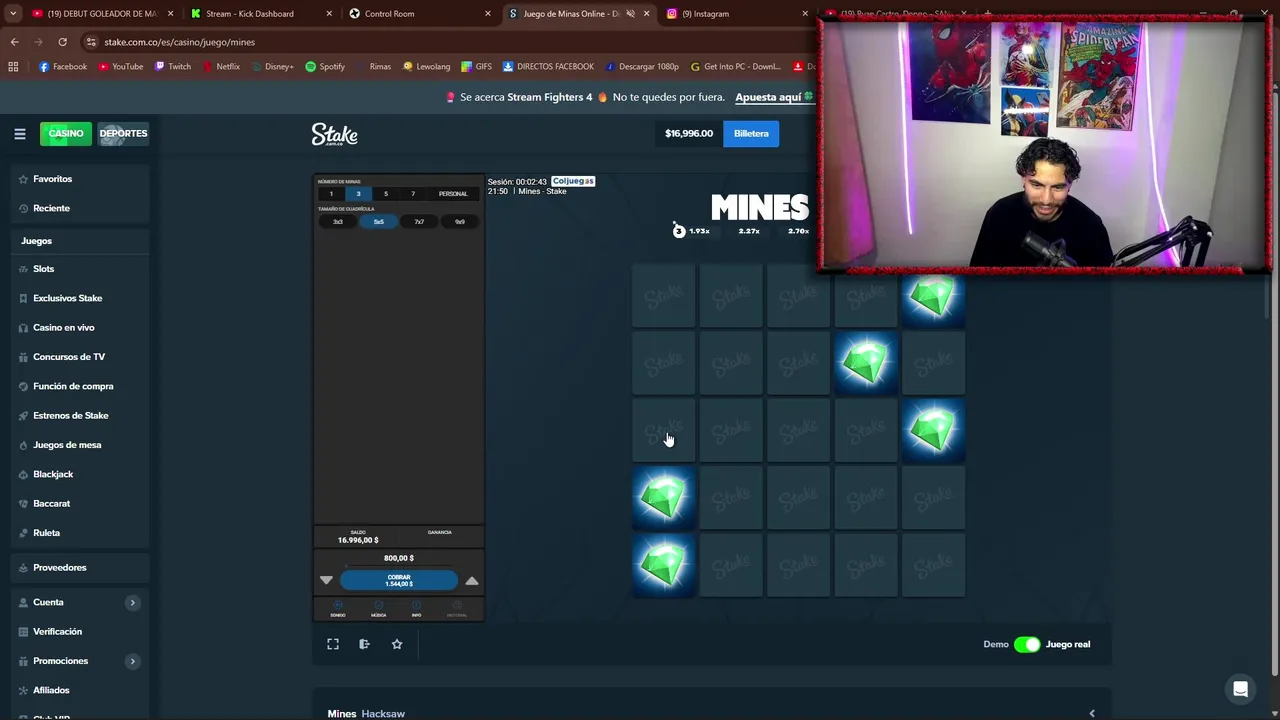Open Juegos de mesa
This screenshot has width=1280, height=720.
coord(79,445)
